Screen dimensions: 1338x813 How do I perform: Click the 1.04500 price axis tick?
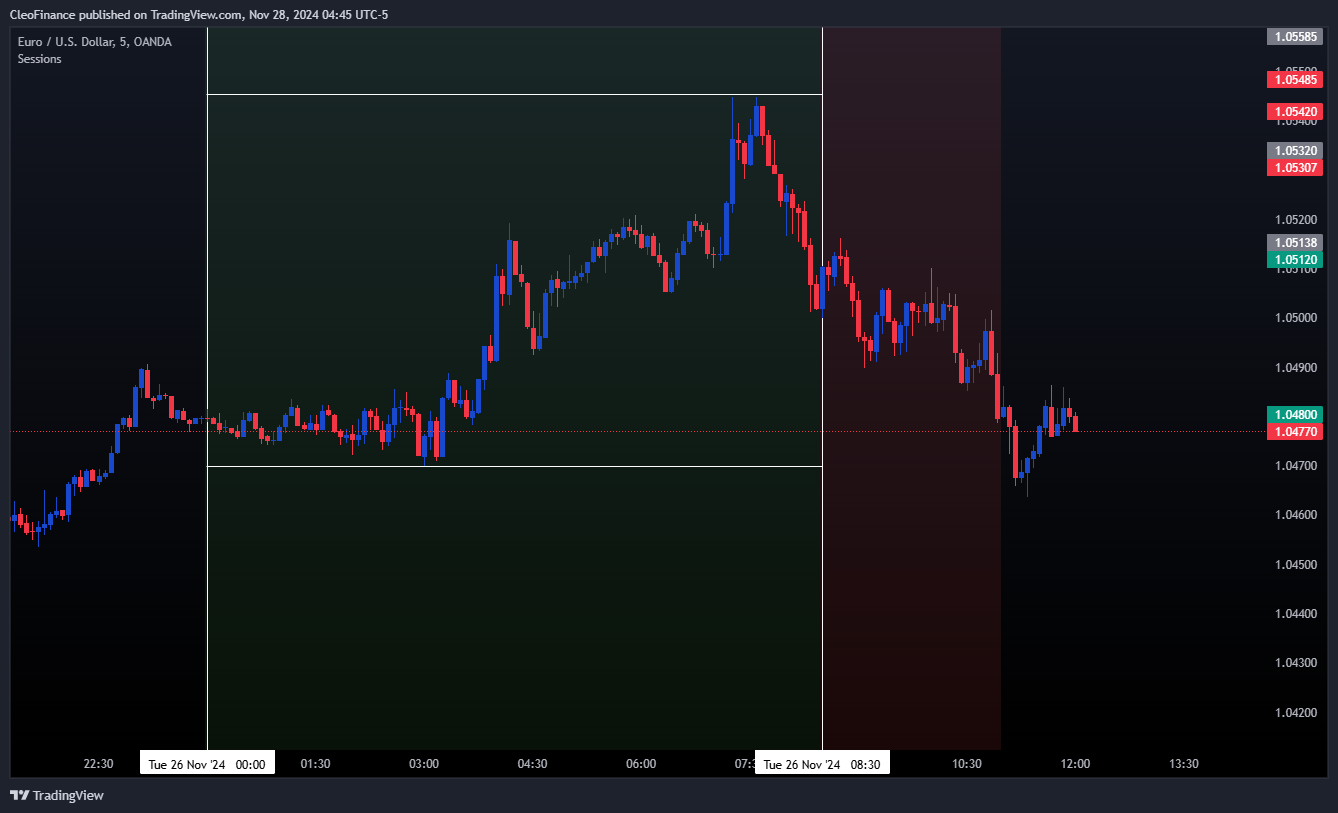tap(1295, 564)
